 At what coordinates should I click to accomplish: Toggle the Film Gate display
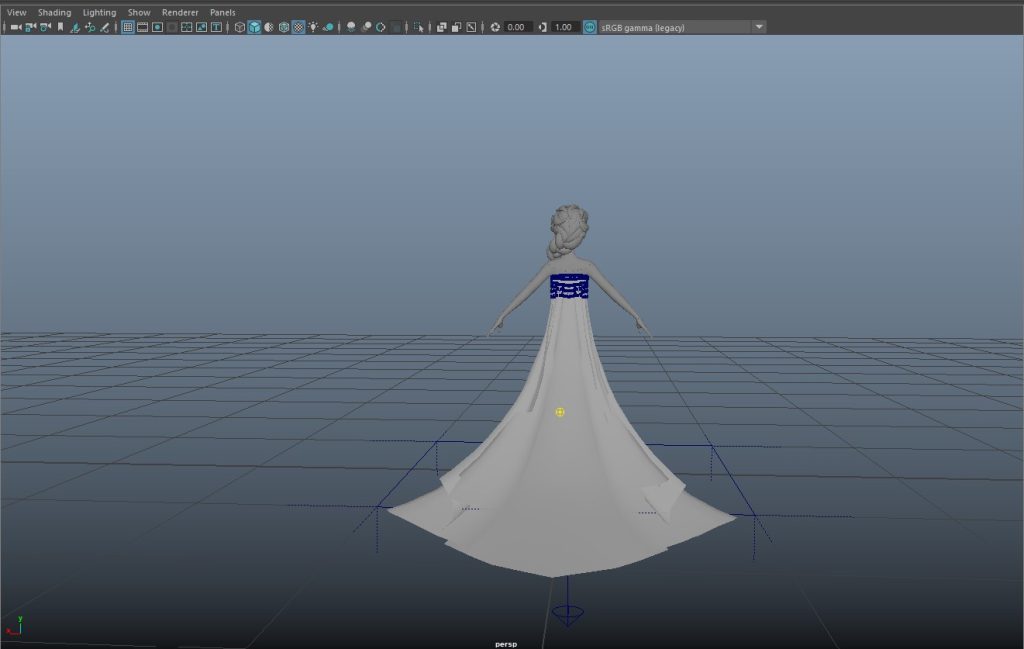pyautogui.click(x=142, y=27)
